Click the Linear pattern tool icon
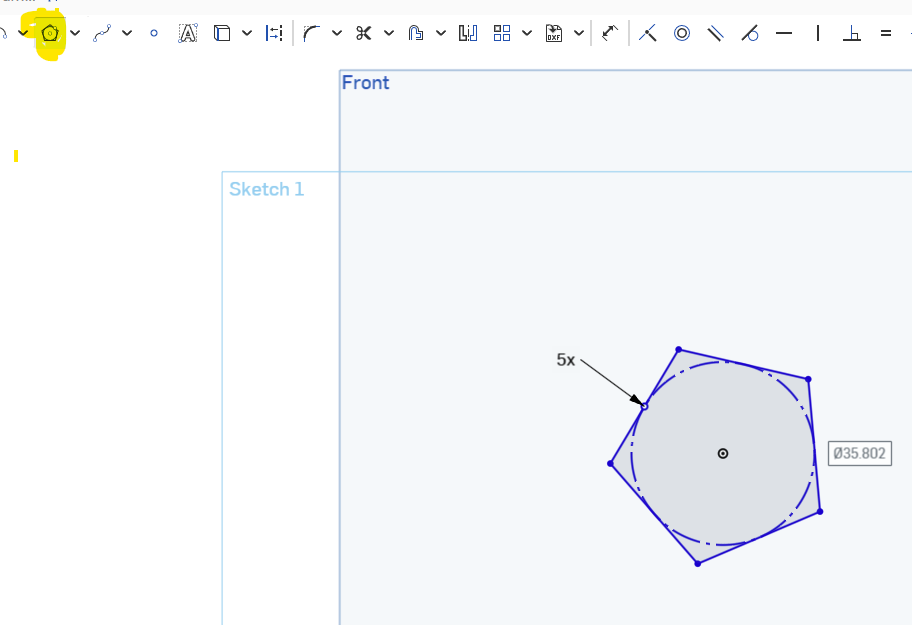The image size is (912, 625). 502,33
